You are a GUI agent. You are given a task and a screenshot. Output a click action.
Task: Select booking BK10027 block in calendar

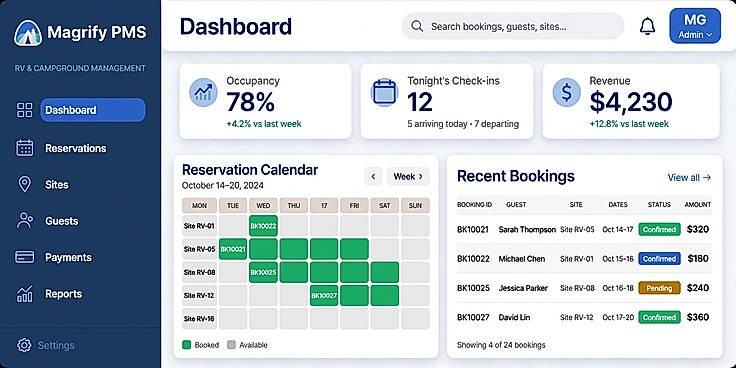tap(324, 296)
